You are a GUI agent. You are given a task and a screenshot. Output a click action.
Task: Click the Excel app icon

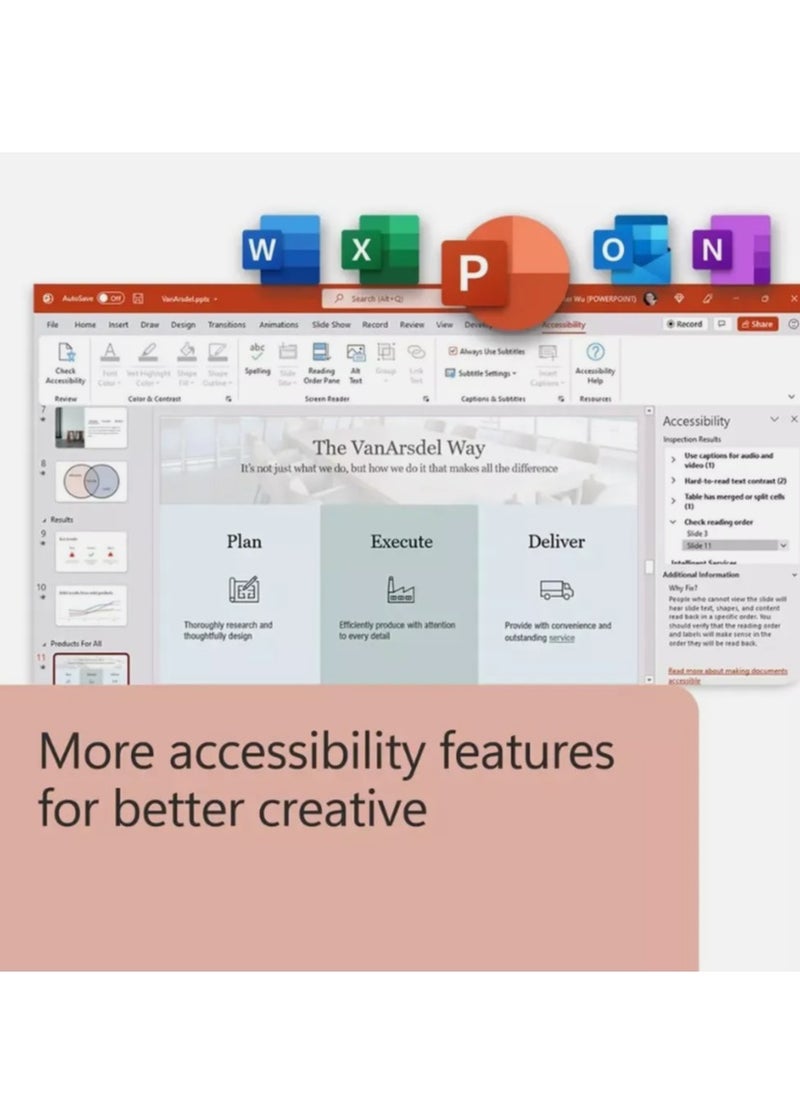click(381, 249)
